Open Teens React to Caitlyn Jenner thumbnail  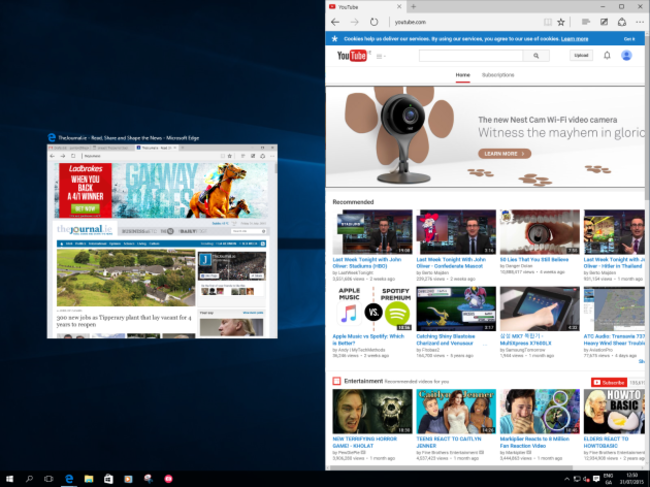point(456,411)
